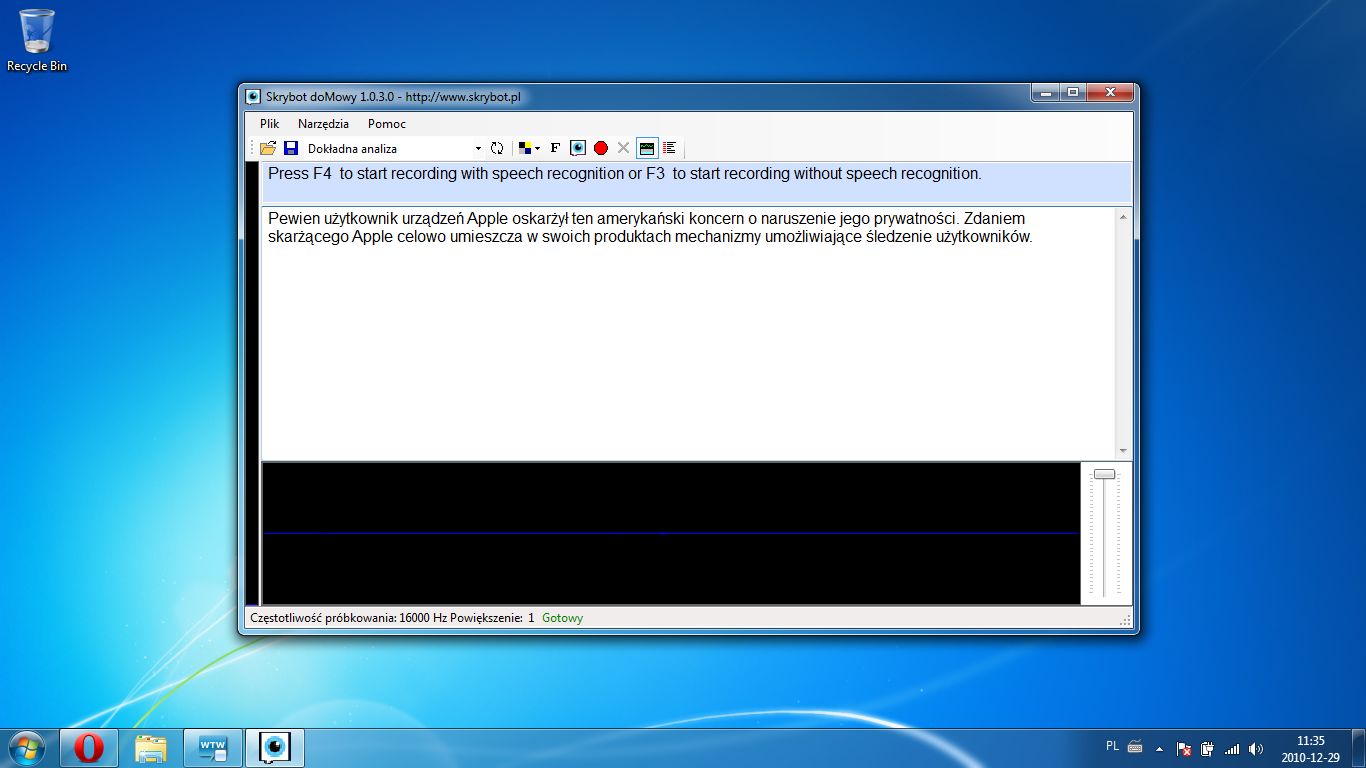Click the black audio waveform display
The width and height of the screenshot is (1366, 768).
671,533
